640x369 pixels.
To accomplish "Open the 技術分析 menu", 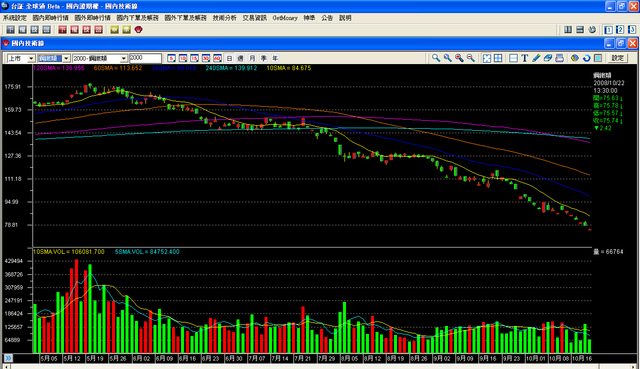I will (224, 18).
